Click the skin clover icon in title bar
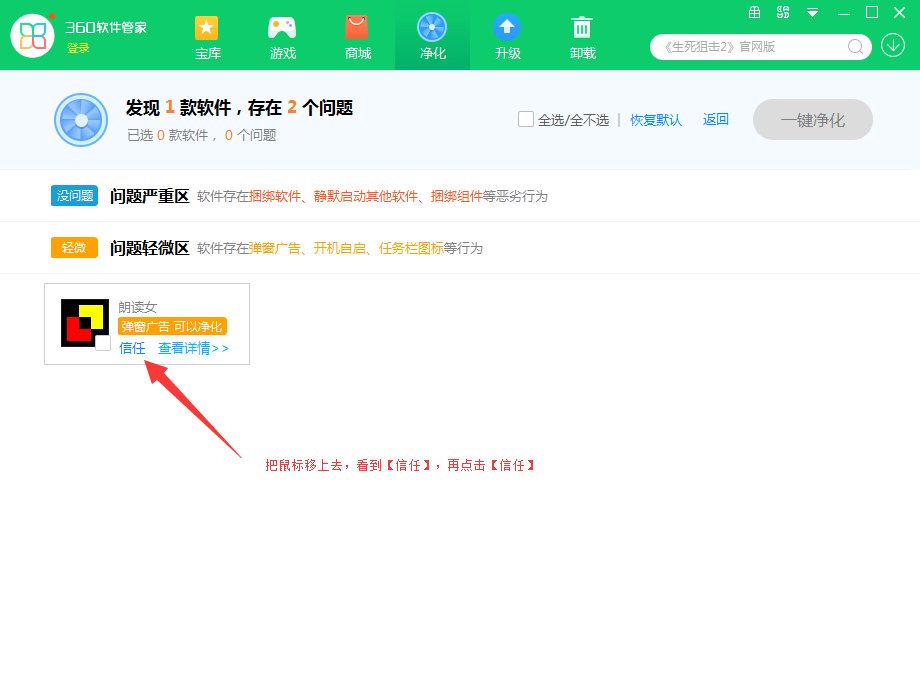This screenshot has height=680, width=920. [783, 12]
